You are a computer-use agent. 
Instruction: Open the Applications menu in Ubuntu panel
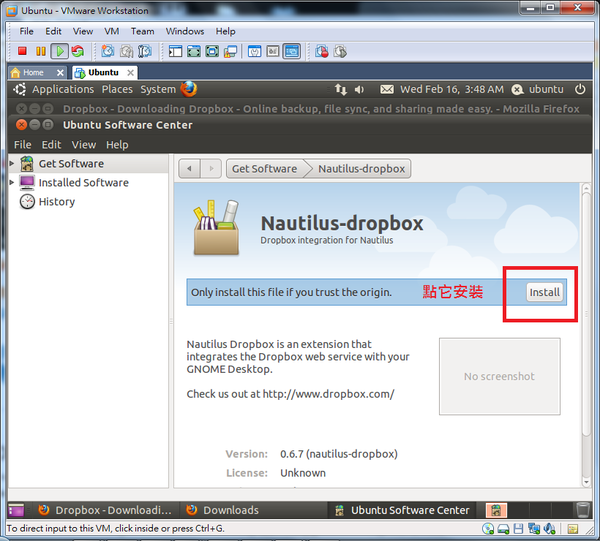point(63,89)
